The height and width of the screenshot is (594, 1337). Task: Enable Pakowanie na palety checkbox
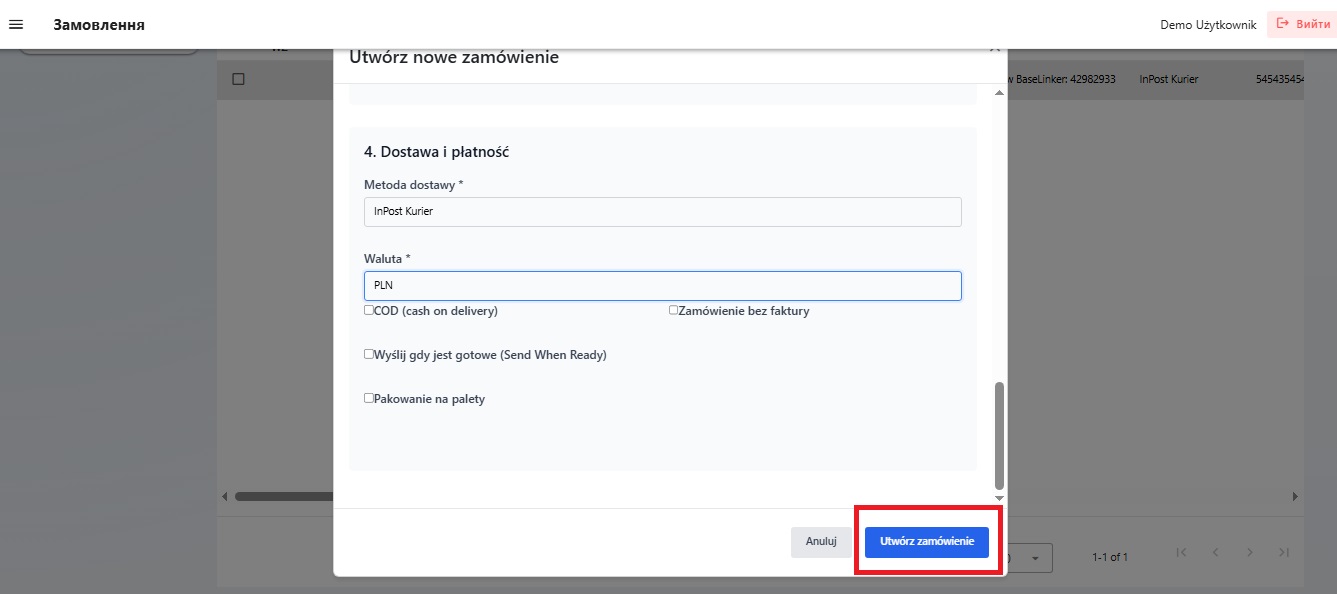[x=369, y=398]
